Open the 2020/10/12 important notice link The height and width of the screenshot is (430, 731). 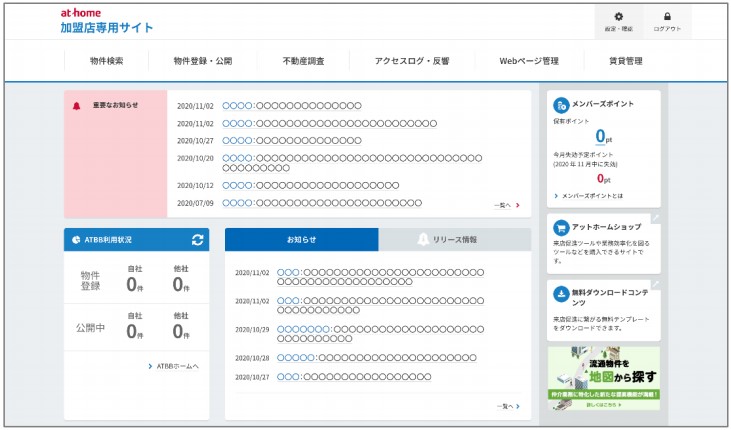[310, 185]
